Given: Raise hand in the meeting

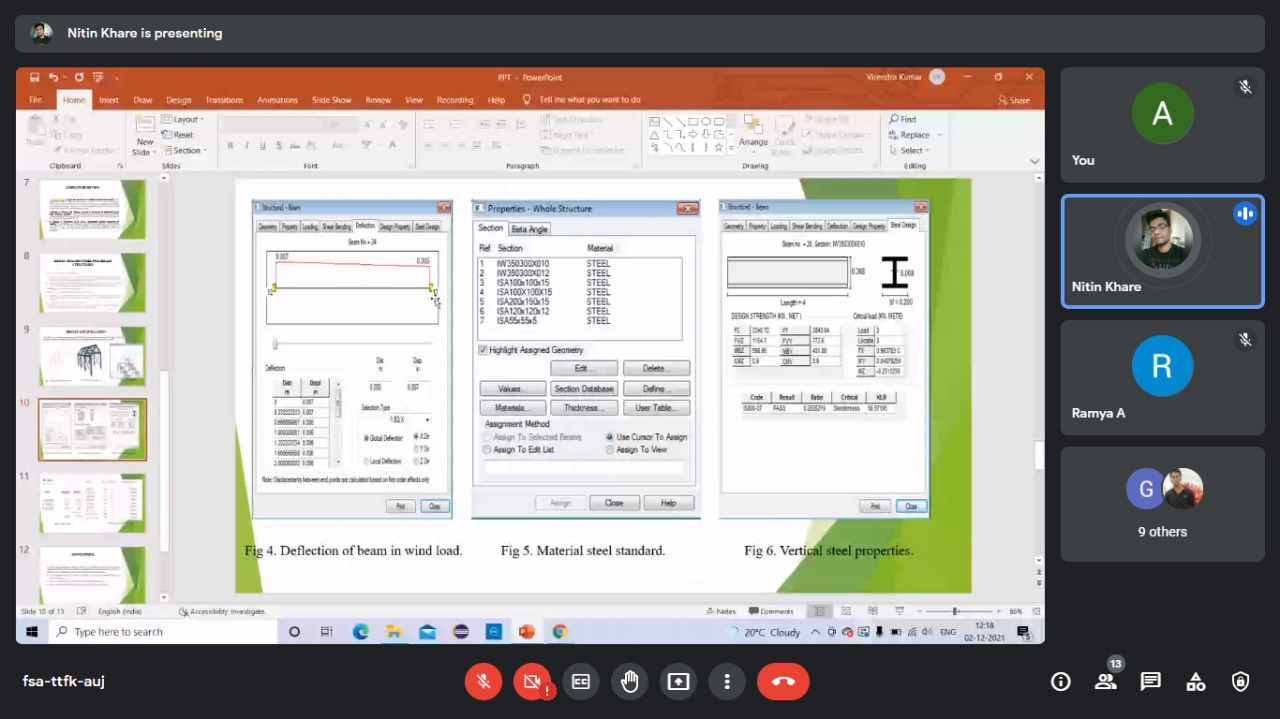Looking at the screenshot, I should click(x=630, y=681).
